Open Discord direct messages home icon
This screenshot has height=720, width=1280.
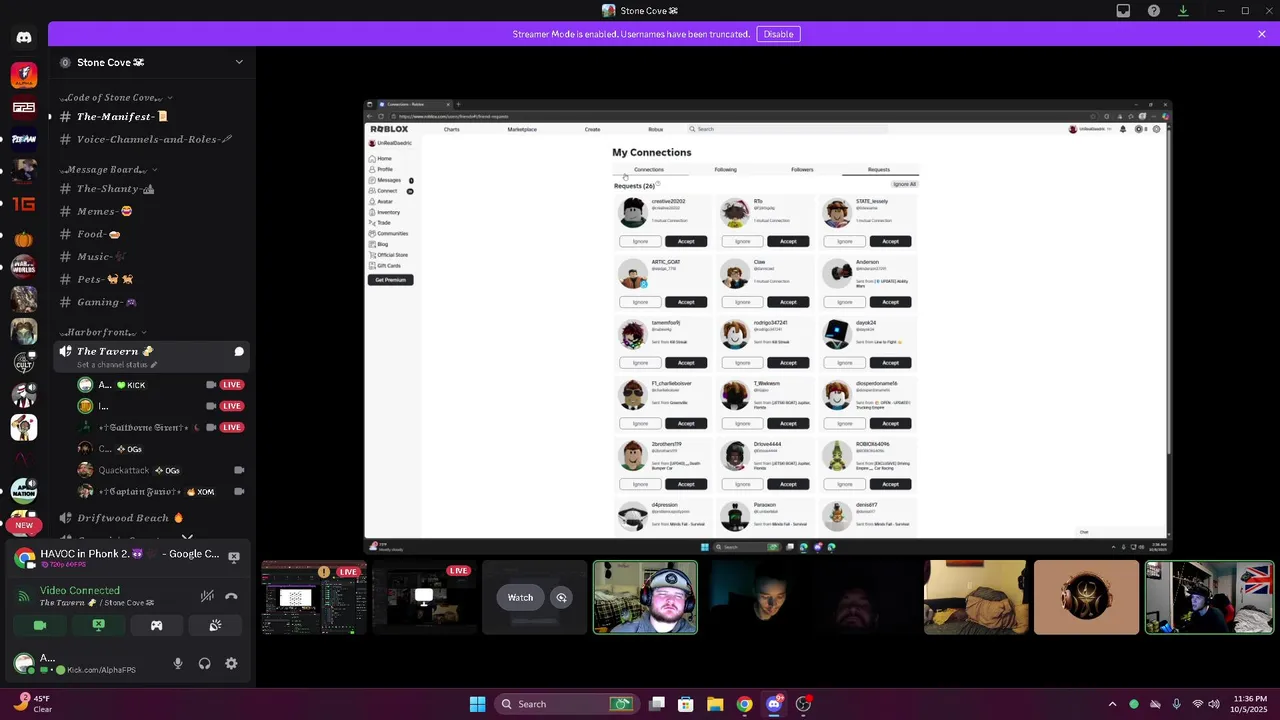click(x=24, y=37)
